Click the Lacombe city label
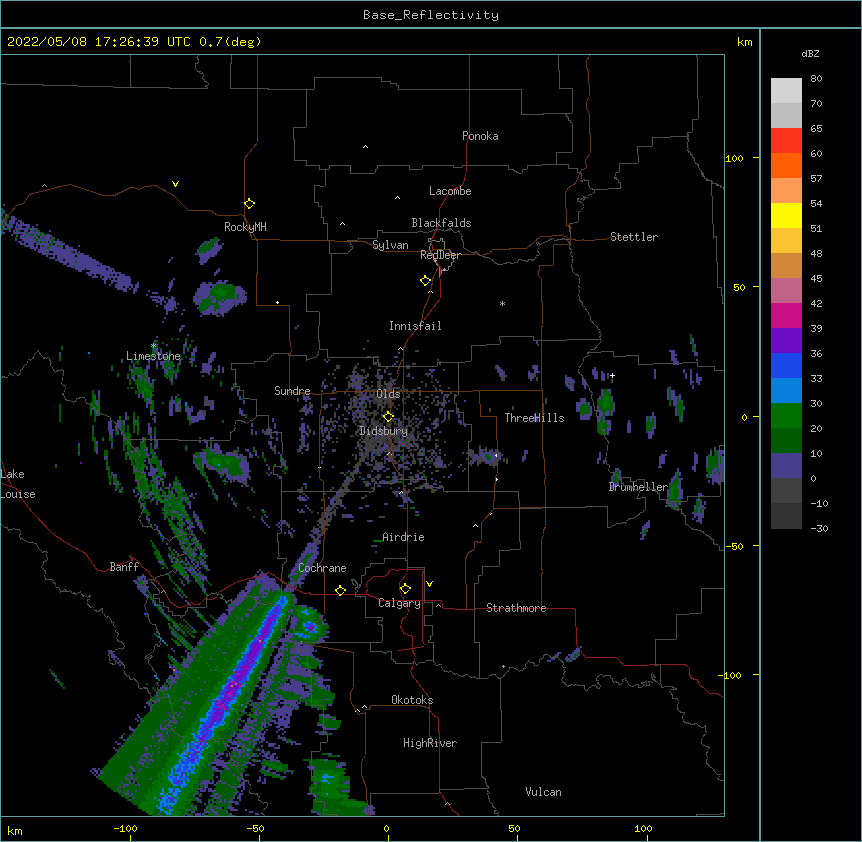 tap(450, 191)
